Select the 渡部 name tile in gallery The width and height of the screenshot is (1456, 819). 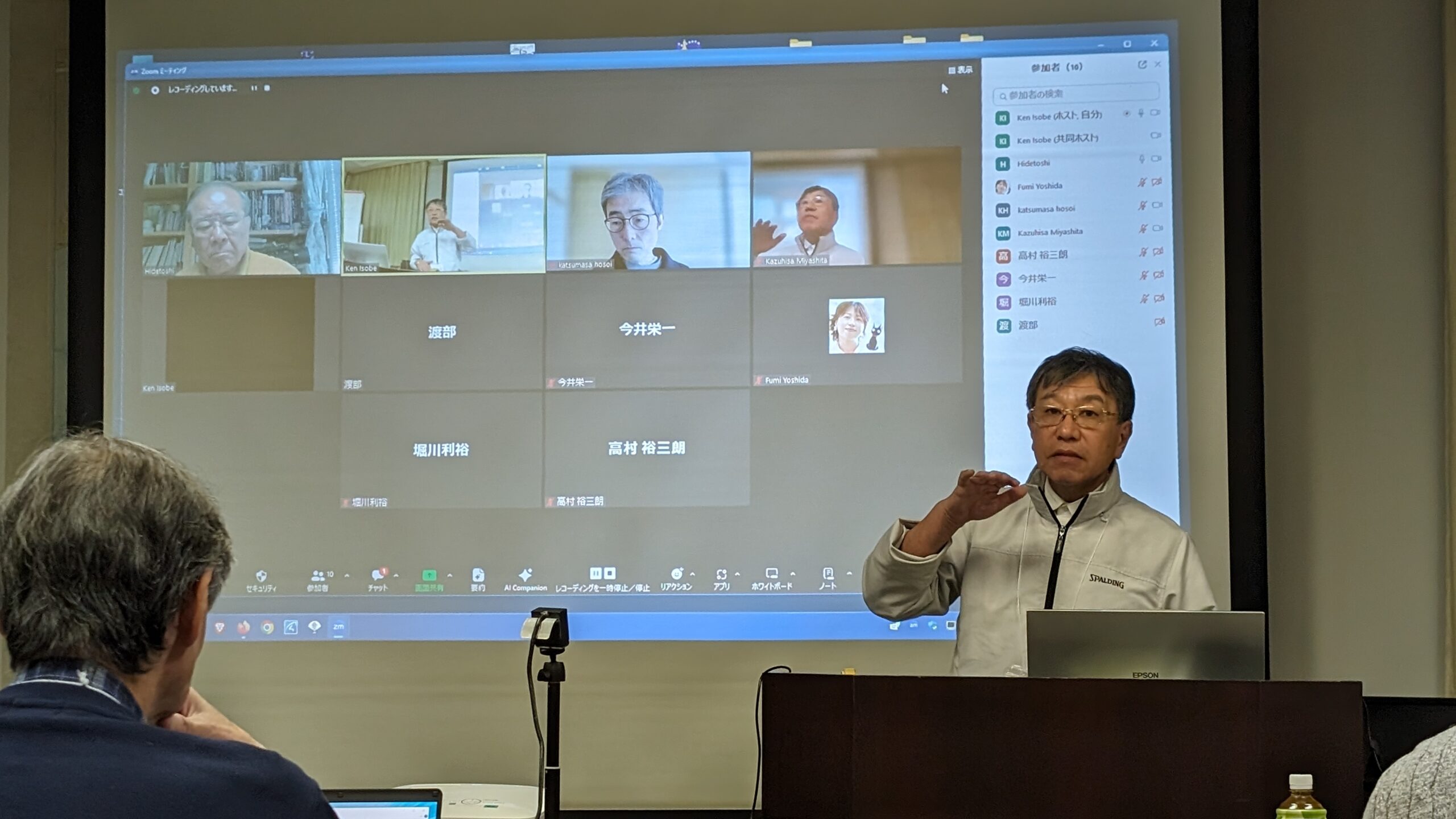point(442,332)
